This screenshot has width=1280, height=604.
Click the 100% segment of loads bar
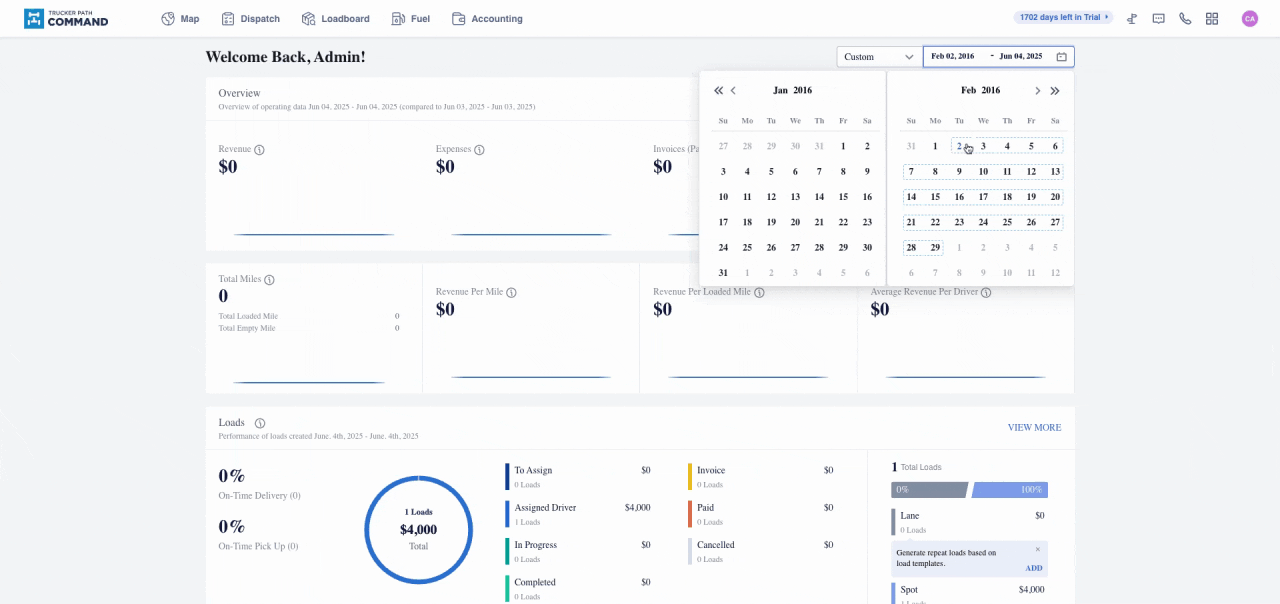[x=1010, y=490]
